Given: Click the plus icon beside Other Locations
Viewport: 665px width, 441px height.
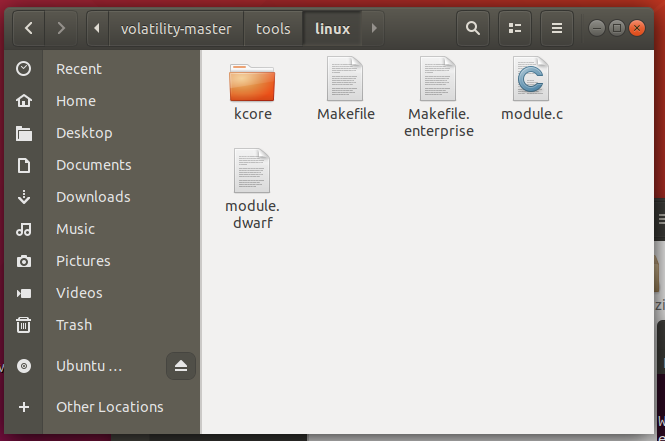Looking at the screenshot, I should pos(24,407).
